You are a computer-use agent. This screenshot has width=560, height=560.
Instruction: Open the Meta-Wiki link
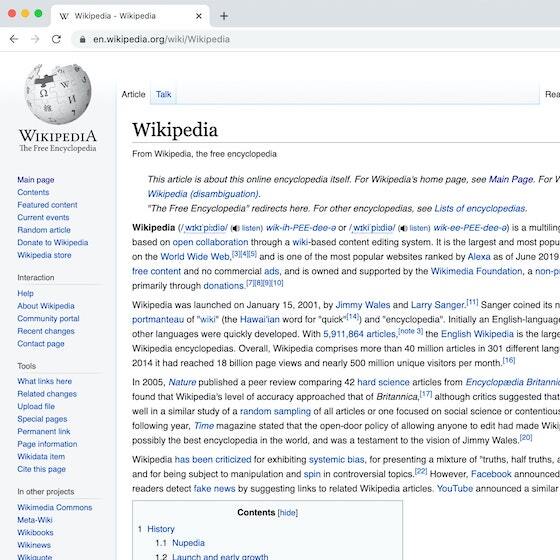[35, 520]
